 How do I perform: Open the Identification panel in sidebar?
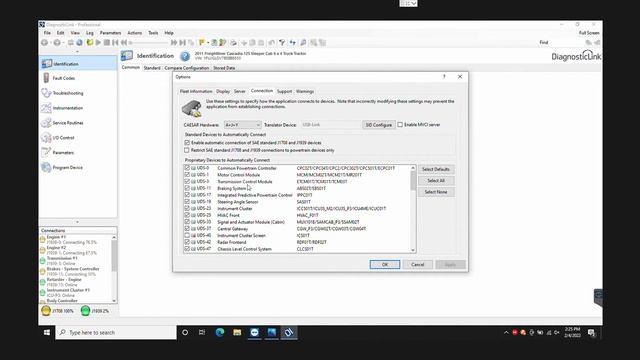(x=78, y=64)
